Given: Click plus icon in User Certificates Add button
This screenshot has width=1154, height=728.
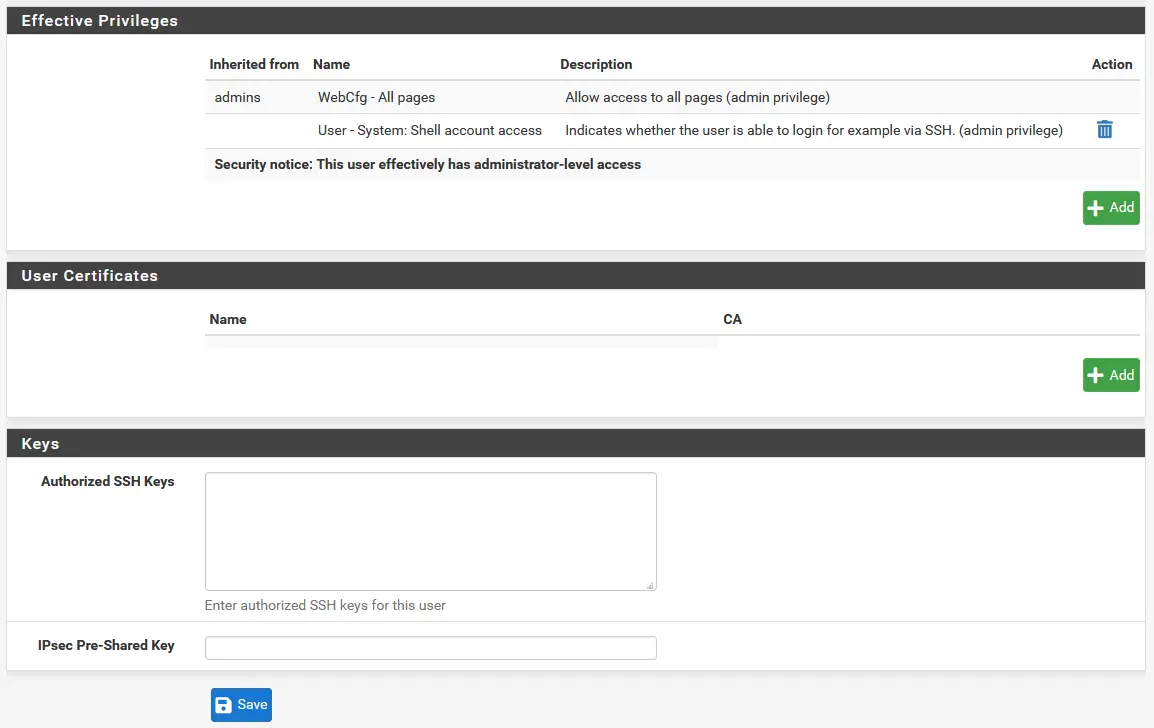Looking at the screenshot, I should pyautogui.click(x=1096, y=375).
